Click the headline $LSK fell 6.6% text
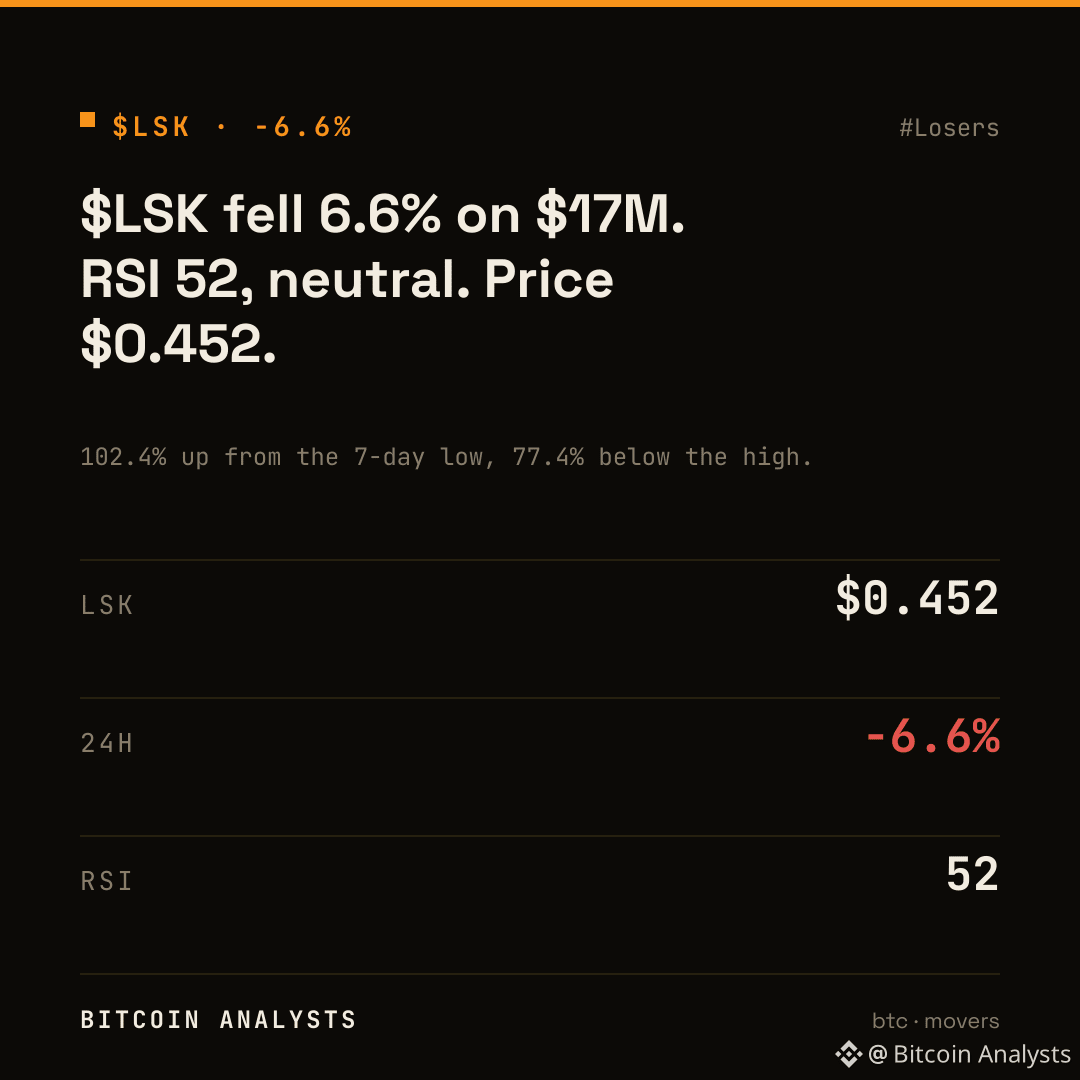Screen dimensions: 1080x1080 point(260,214)
